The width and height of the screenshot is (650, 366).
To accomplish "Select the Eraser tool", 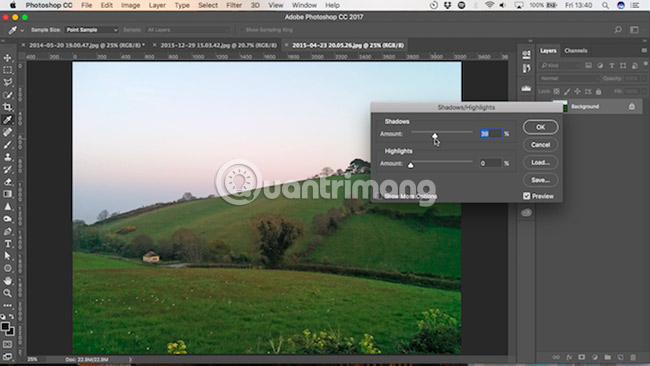I will (x=7, y=182).
